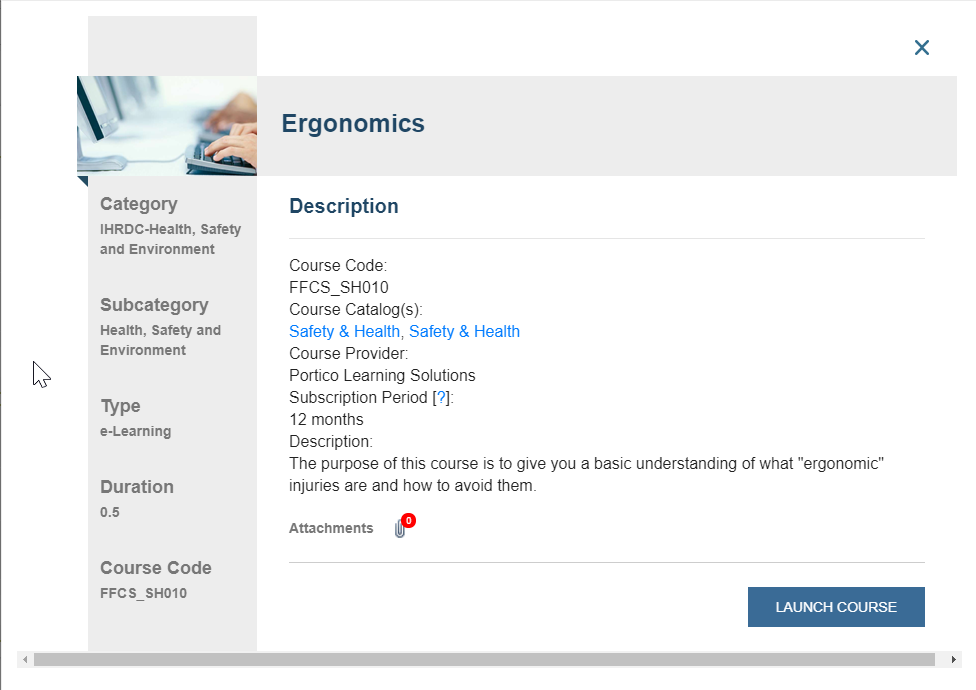Close the Ergonomics course dialog
Image resolution: width=976 pixels, height=690 pixels.
[921, 47]
